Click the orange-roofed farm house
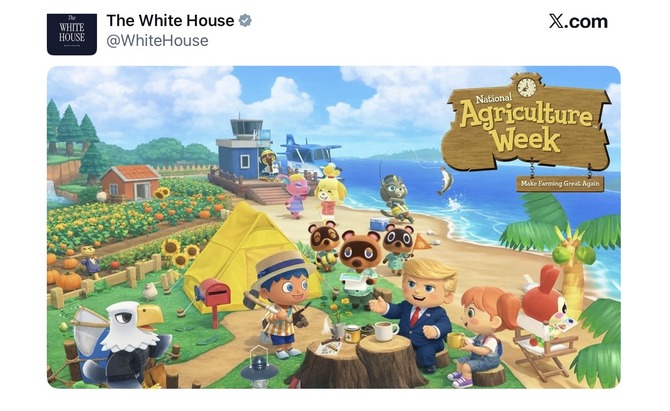 (131, 182)
